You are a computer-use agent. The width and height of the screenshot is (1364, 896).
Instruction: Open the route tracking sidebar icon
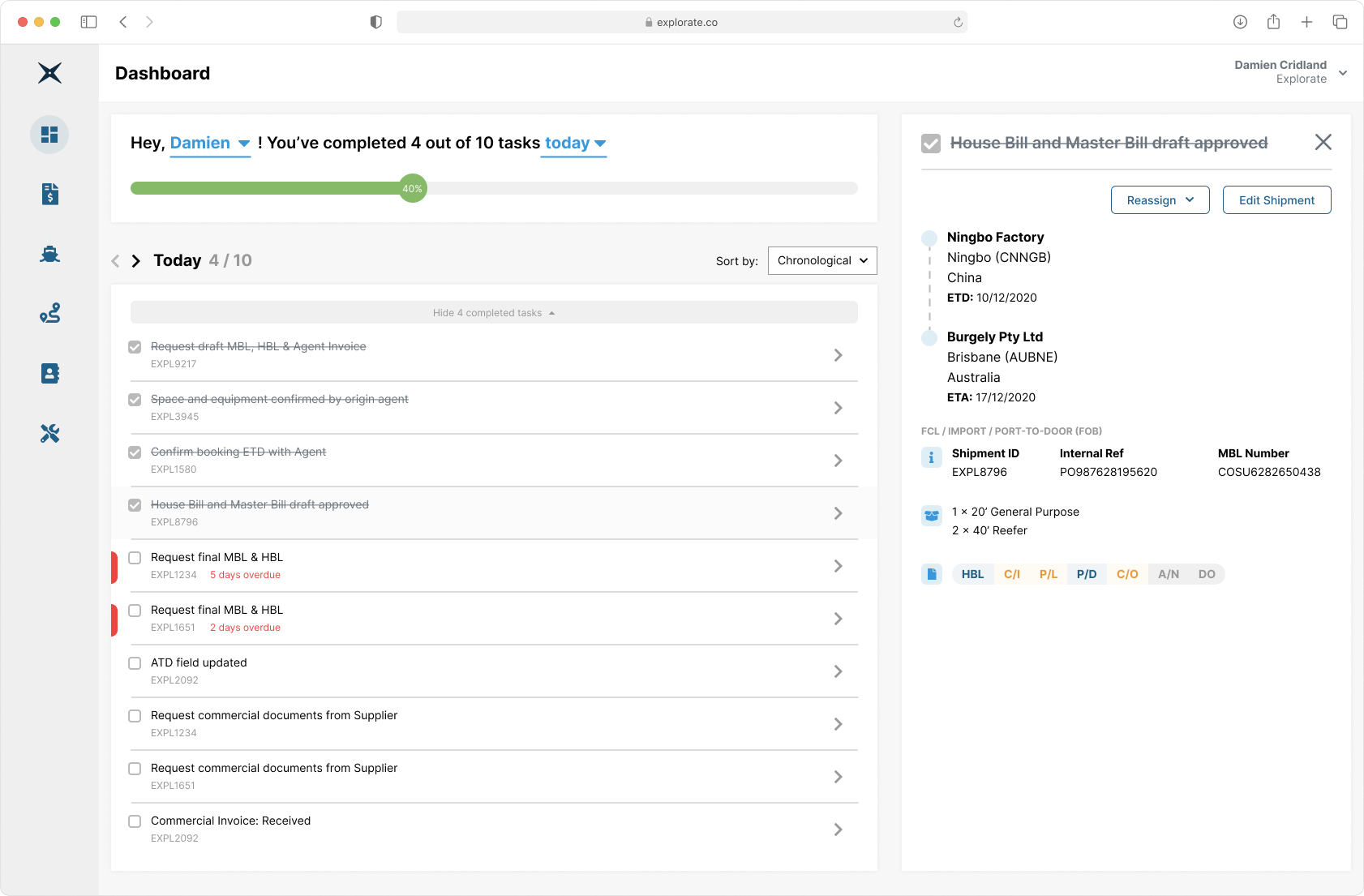pyautogui.click(x=49, y=314)
